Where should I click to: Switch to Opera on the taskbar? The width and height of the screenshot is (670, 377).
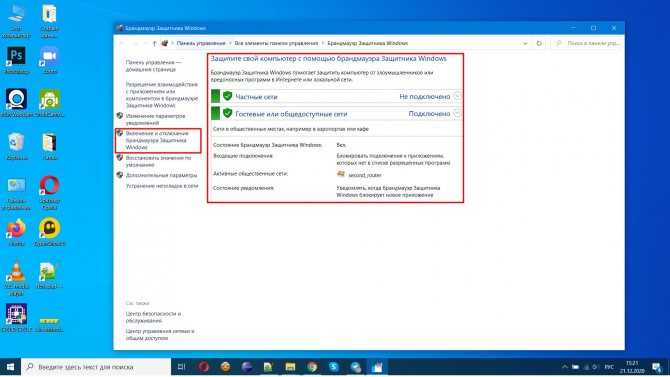(x=203, y=367)
